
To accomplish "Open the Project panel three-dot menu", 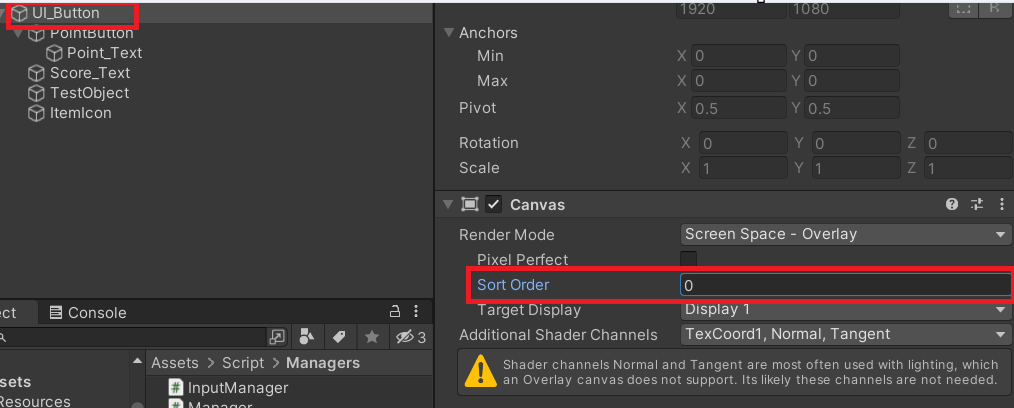I will [x=416, y=312].
